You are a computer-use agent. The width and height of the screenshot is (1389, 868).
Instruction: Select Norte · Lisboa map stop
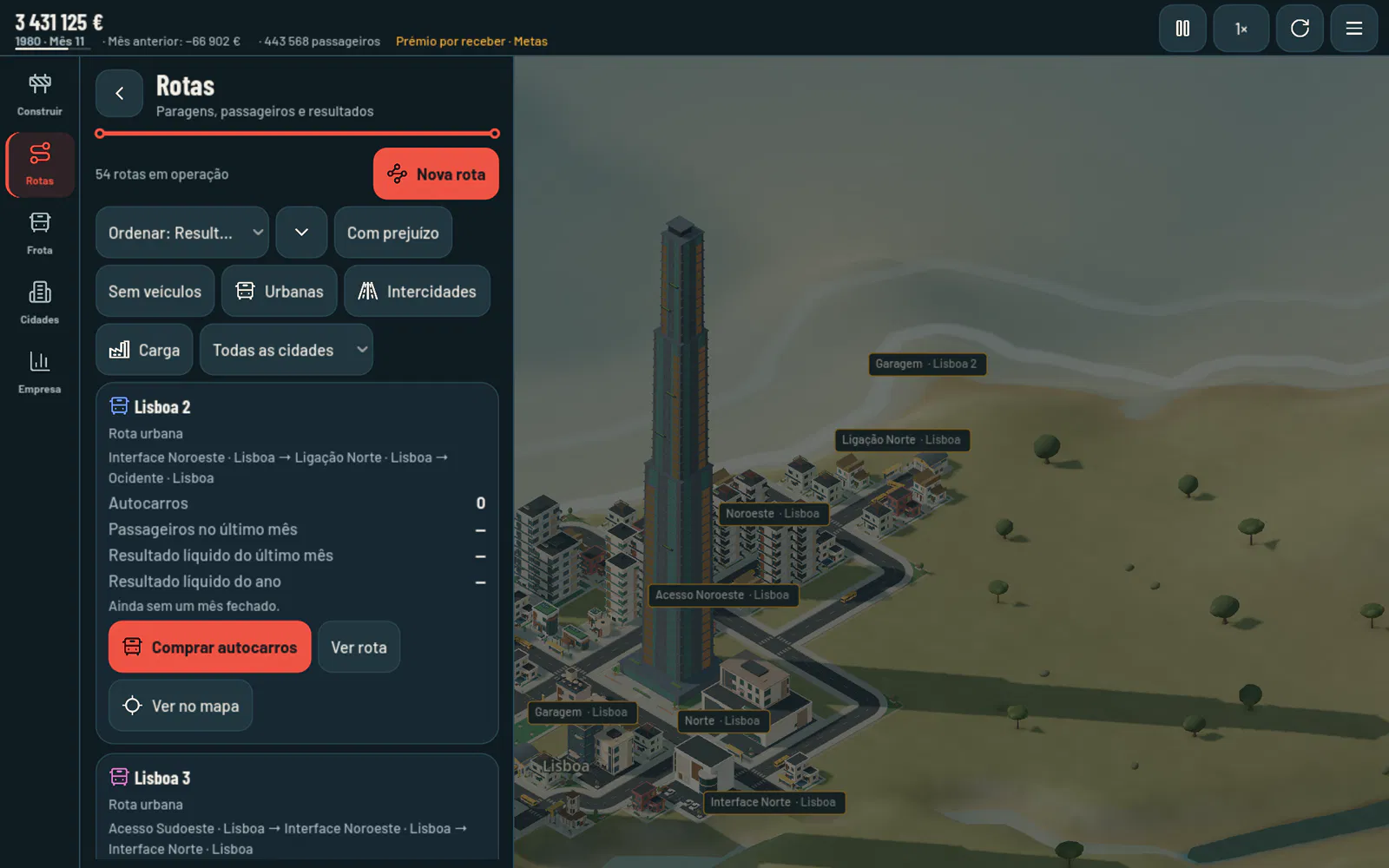click(722, 721)
